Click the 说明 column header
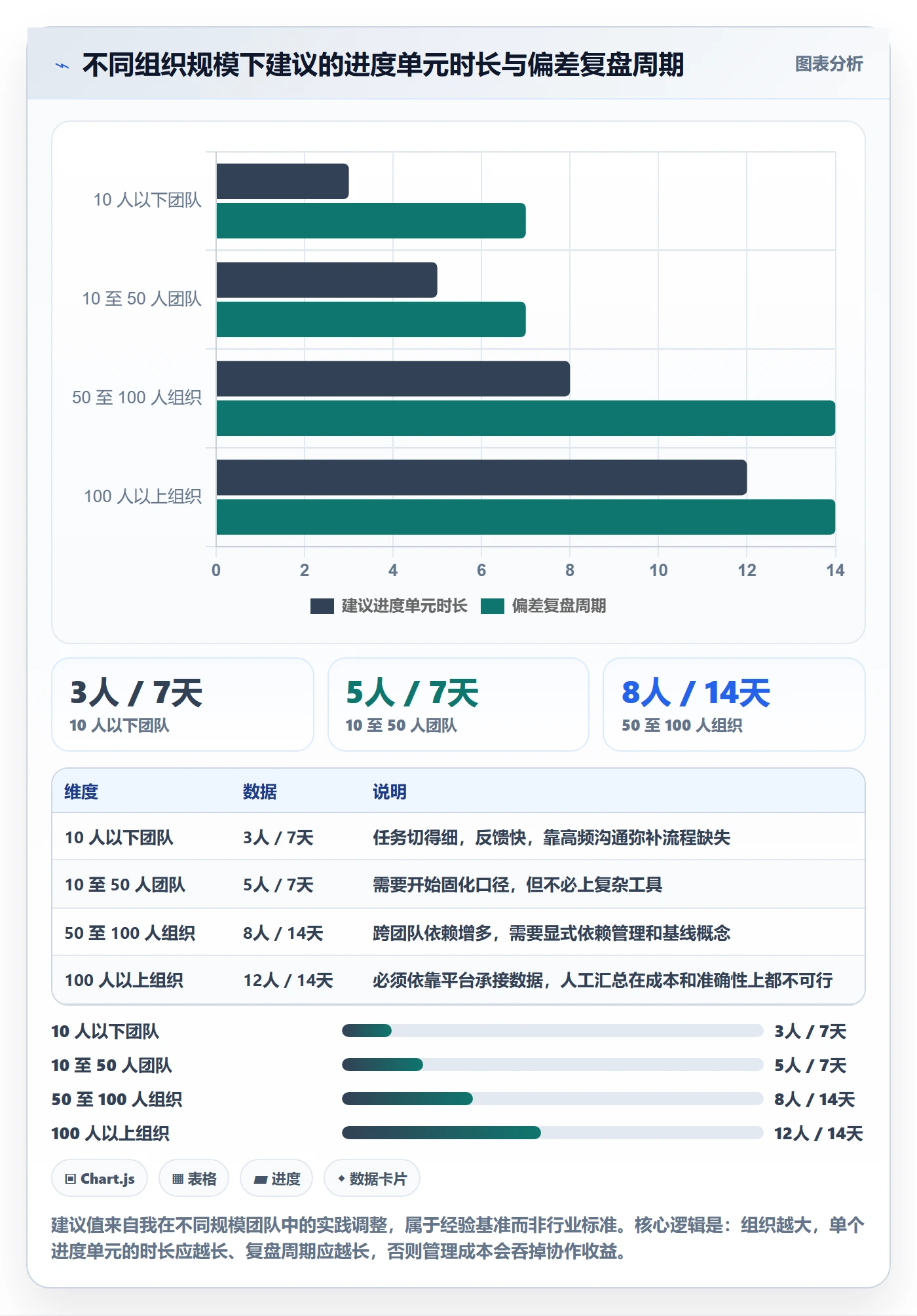 click(x=390, y=792)
